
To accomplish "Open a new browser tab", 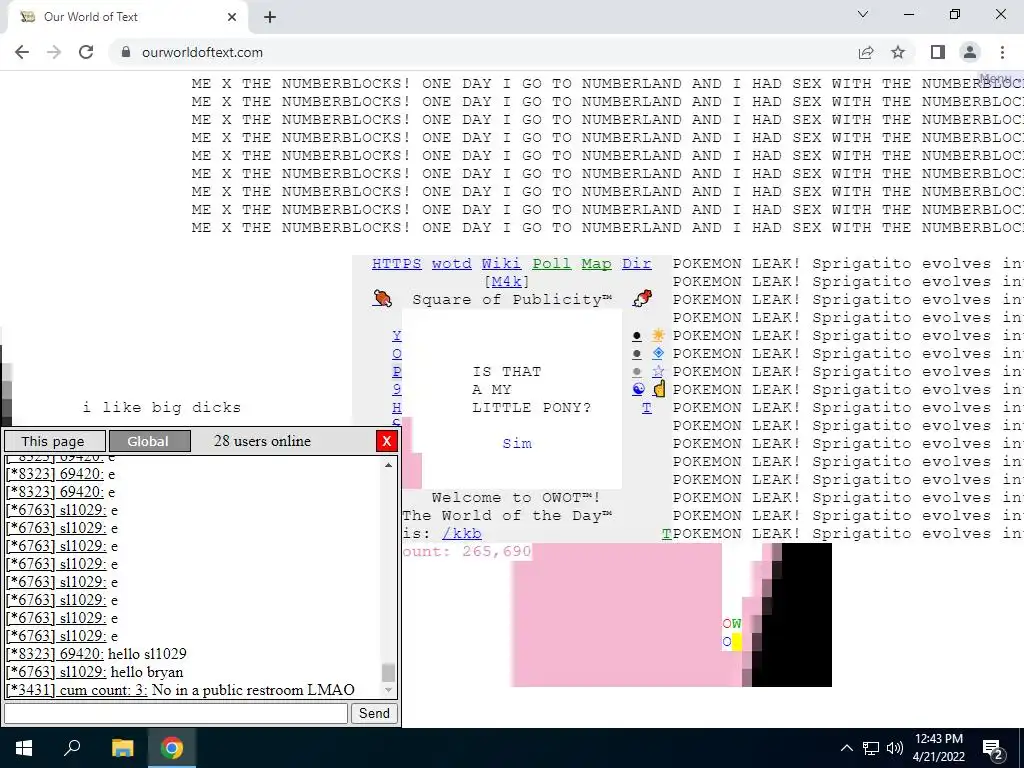I will pyautogui.click(x=270, y=17).
